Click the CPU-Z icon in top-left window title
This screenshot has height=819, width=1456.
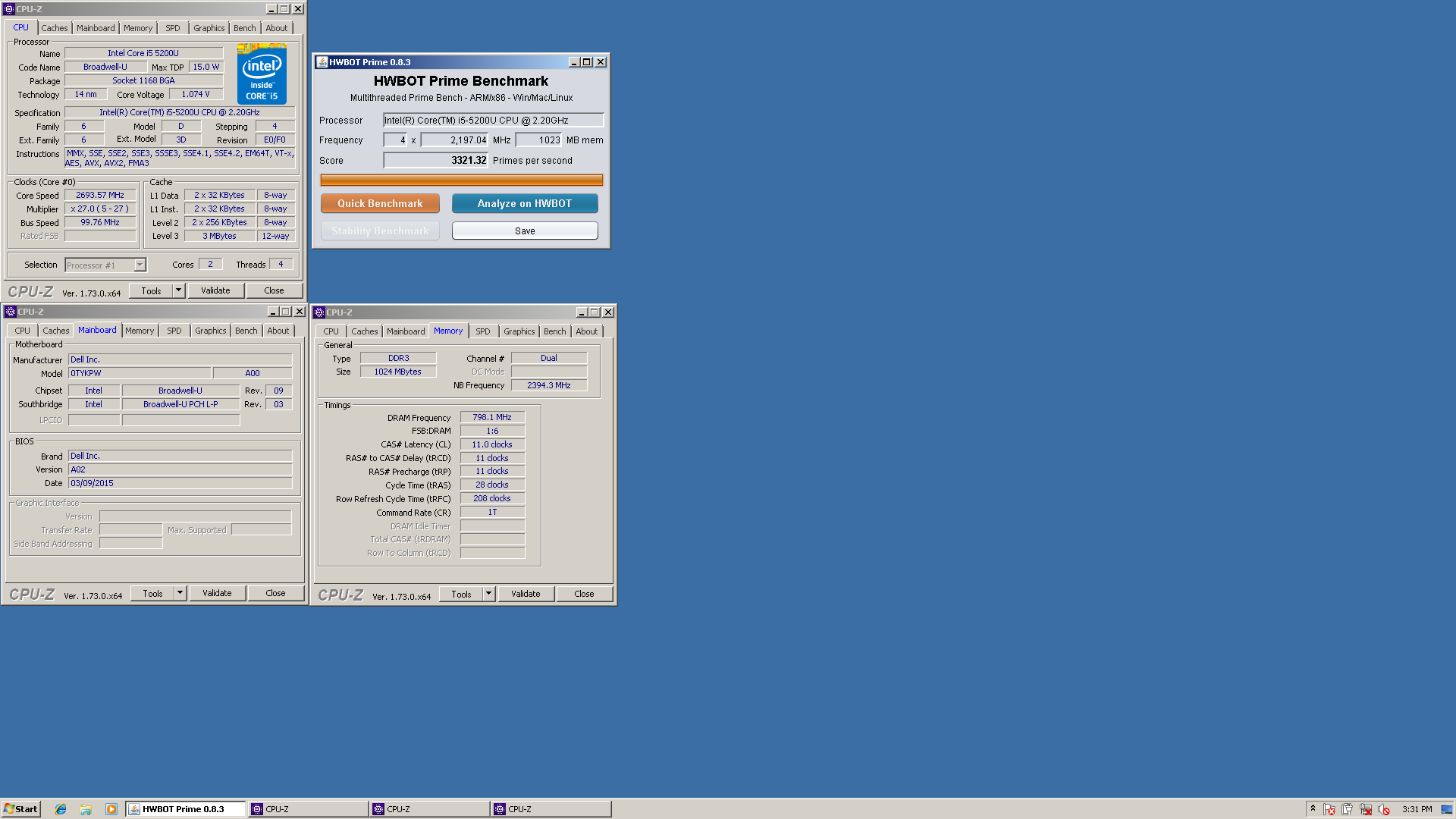[9, 9]
